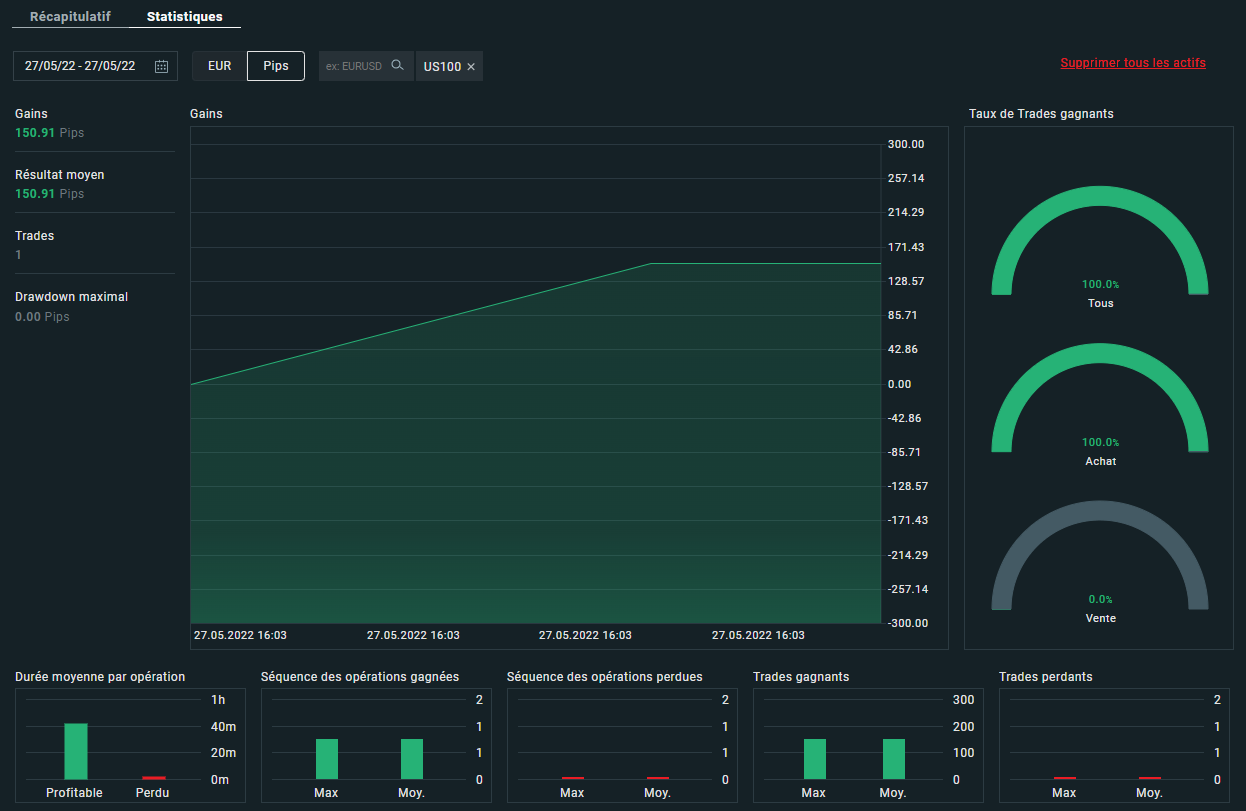
Task: Click Max bar in Trades gagnants chart
Action: pyautogui.click(x=814, y=759)
